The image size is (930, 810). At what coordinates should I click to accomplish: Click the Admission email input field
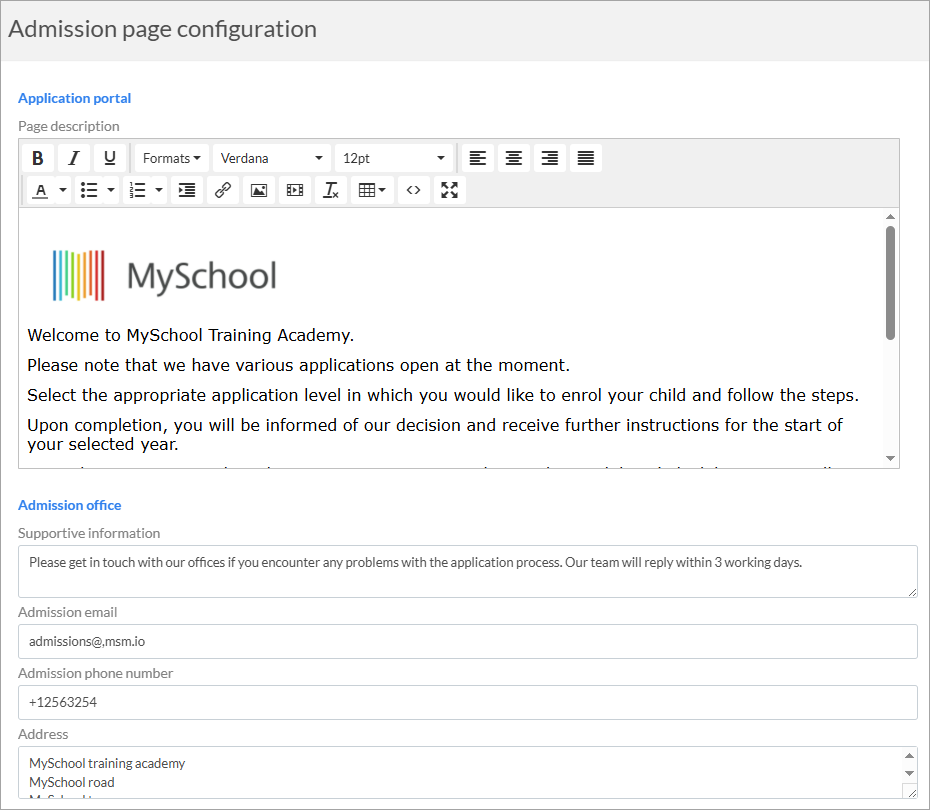click(467, 641)
